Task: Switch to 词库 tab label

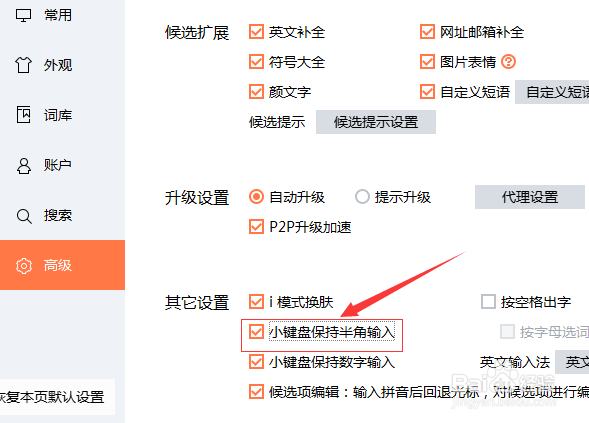Action: (x=57, y=115)
